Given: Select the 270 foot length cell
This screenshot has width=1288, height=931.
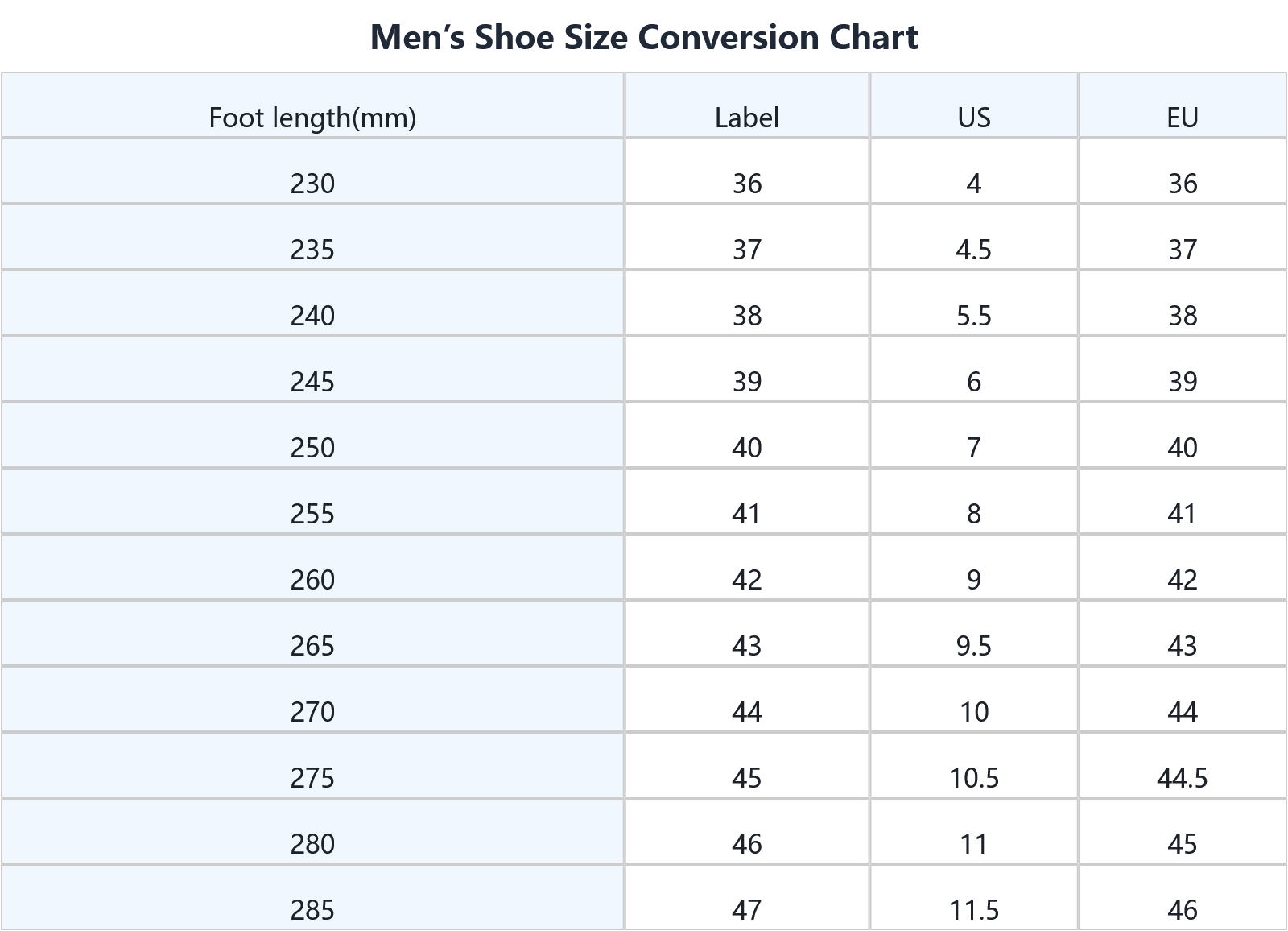Looking at the screenshot, I should [x=312, y=712].
